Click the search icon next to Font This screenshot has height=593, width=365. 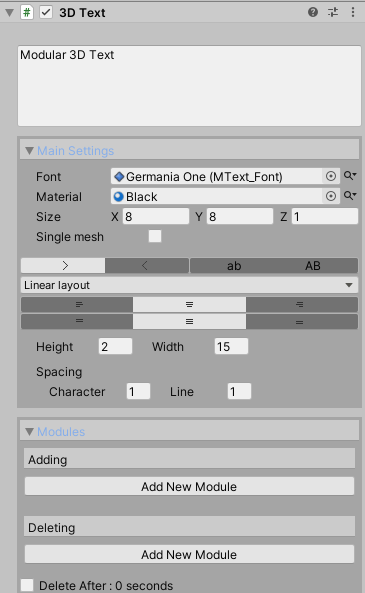(350, 175)
